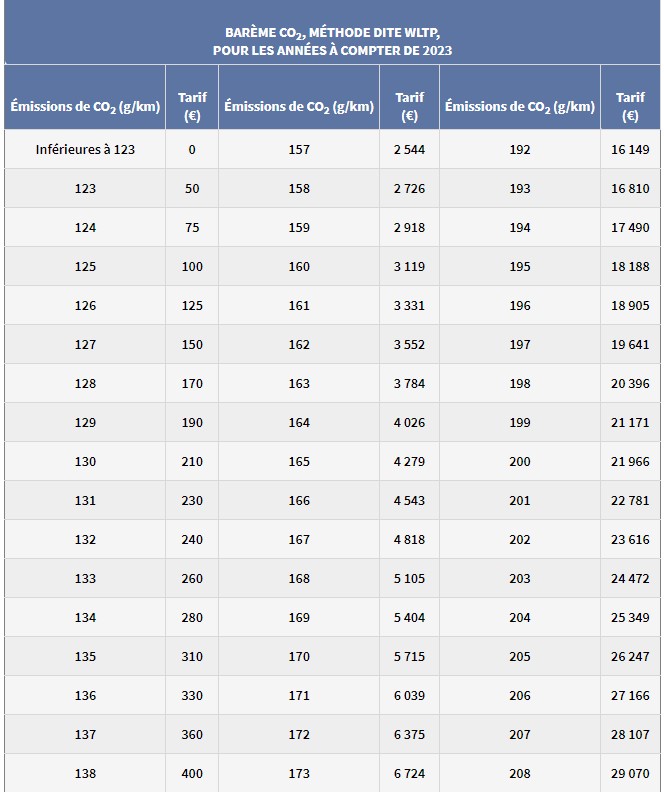
Task: Select the emissions cell with value 192
Action: tap(520, 149)
